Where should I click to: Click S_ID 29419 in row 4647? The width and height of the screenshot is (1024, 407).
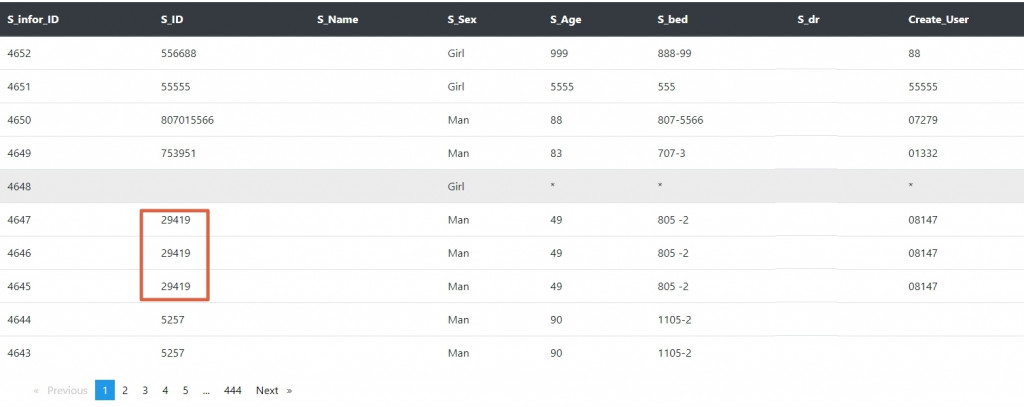pyautogui.click(x=176, y=220)
